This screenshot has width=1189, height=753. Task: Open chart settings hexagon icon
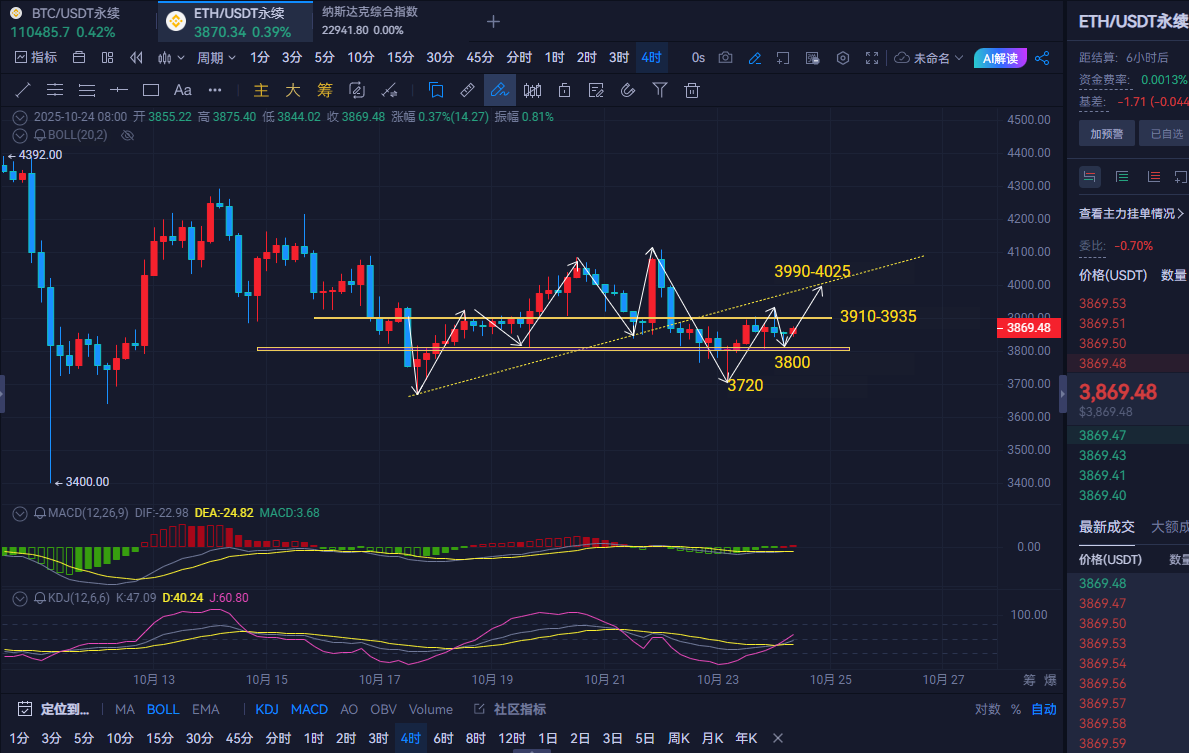[x=843, y=58]
